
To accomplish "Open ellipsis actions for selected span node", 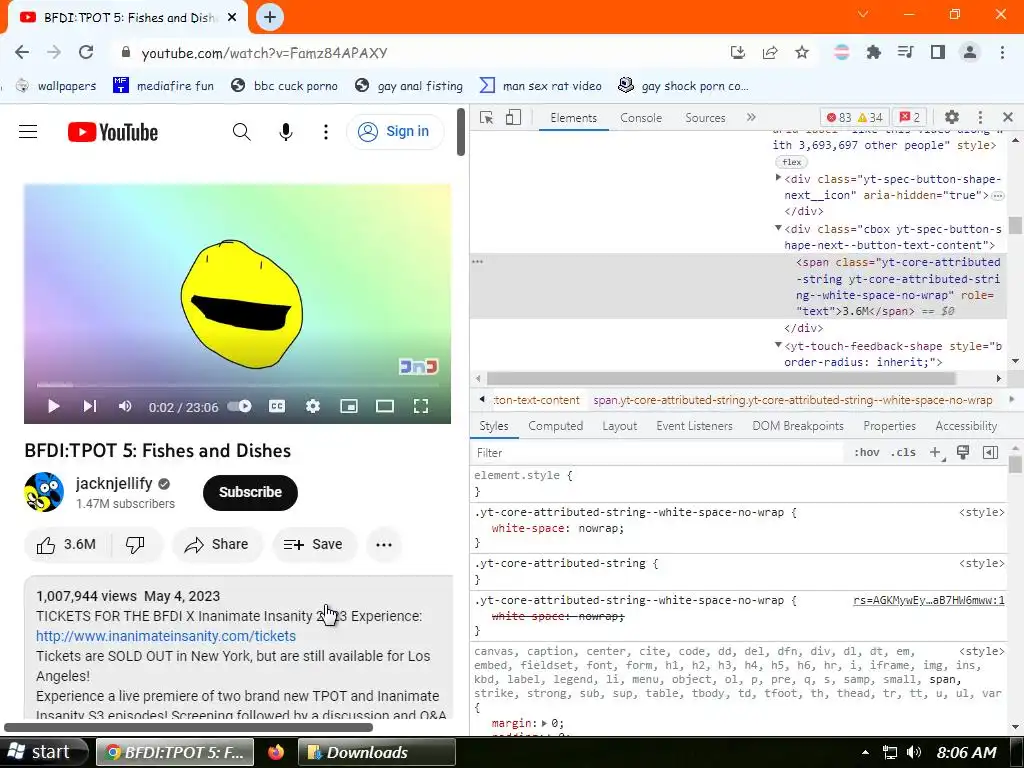I will pyautogui.click(x=477, y=262).
